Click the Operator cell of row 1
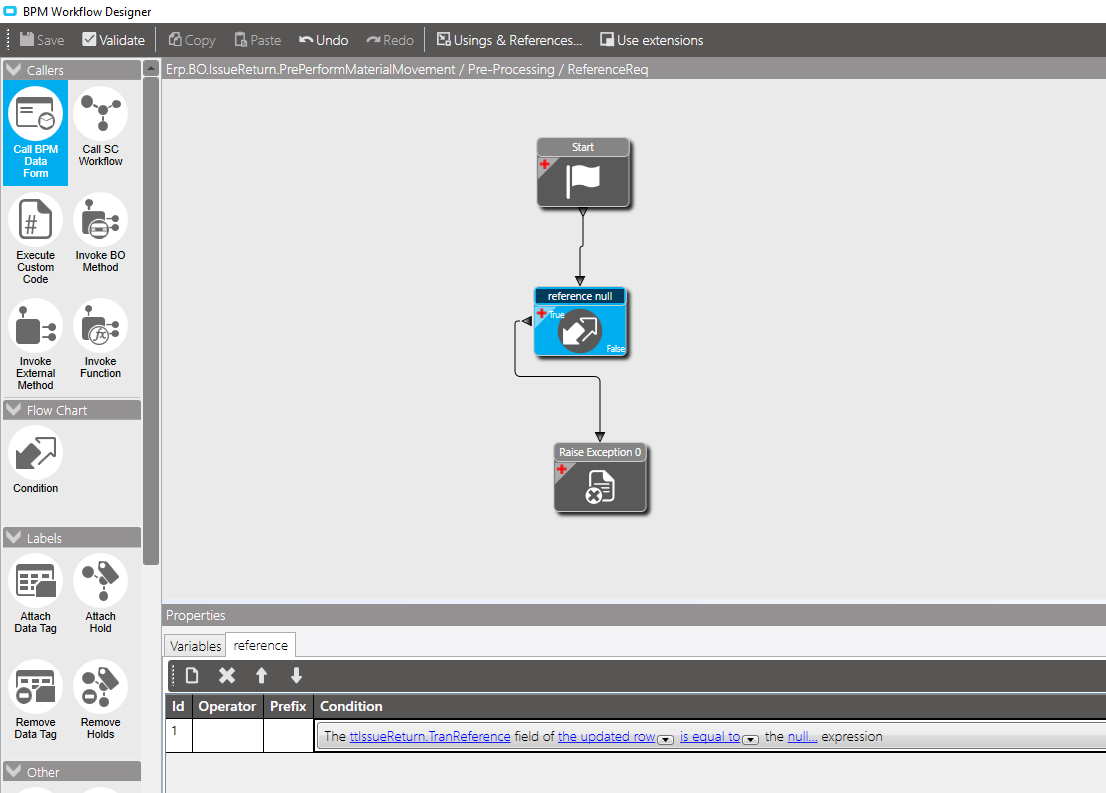The height and width of the screenshot is (793, 1106). click(228, 736)
